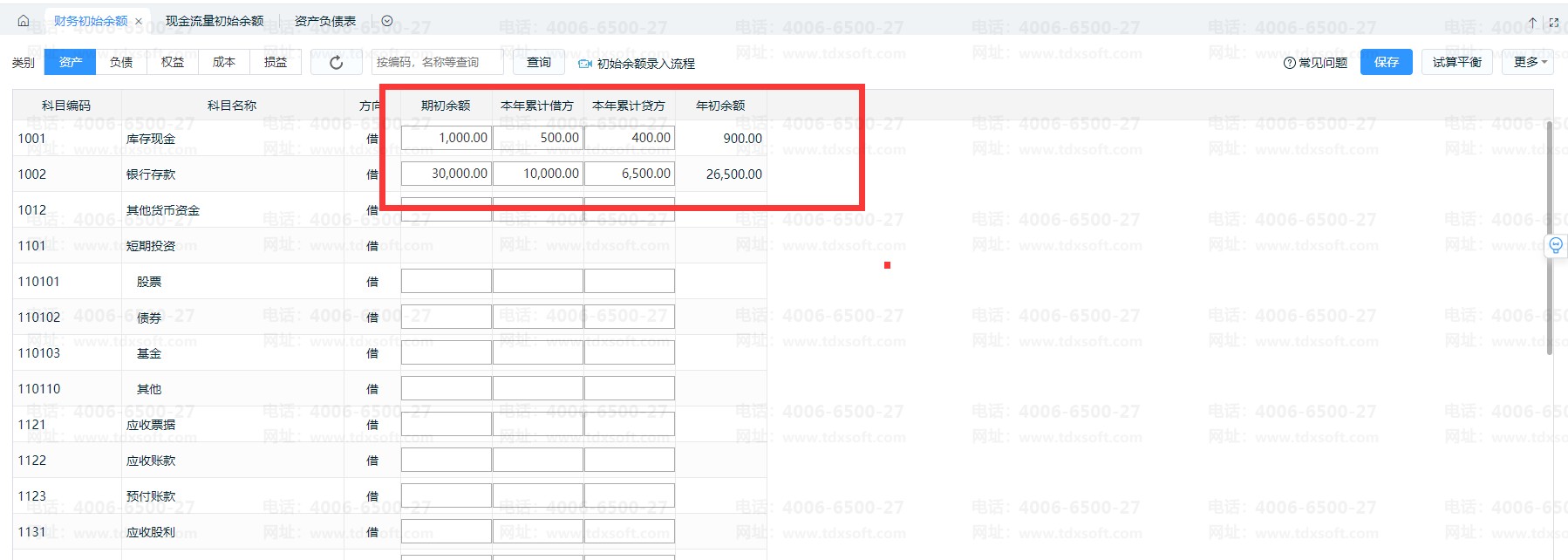The image size is (1568, 560).
Task: Click the vertical scrollbar of the table
Action: pos(1549,236)
